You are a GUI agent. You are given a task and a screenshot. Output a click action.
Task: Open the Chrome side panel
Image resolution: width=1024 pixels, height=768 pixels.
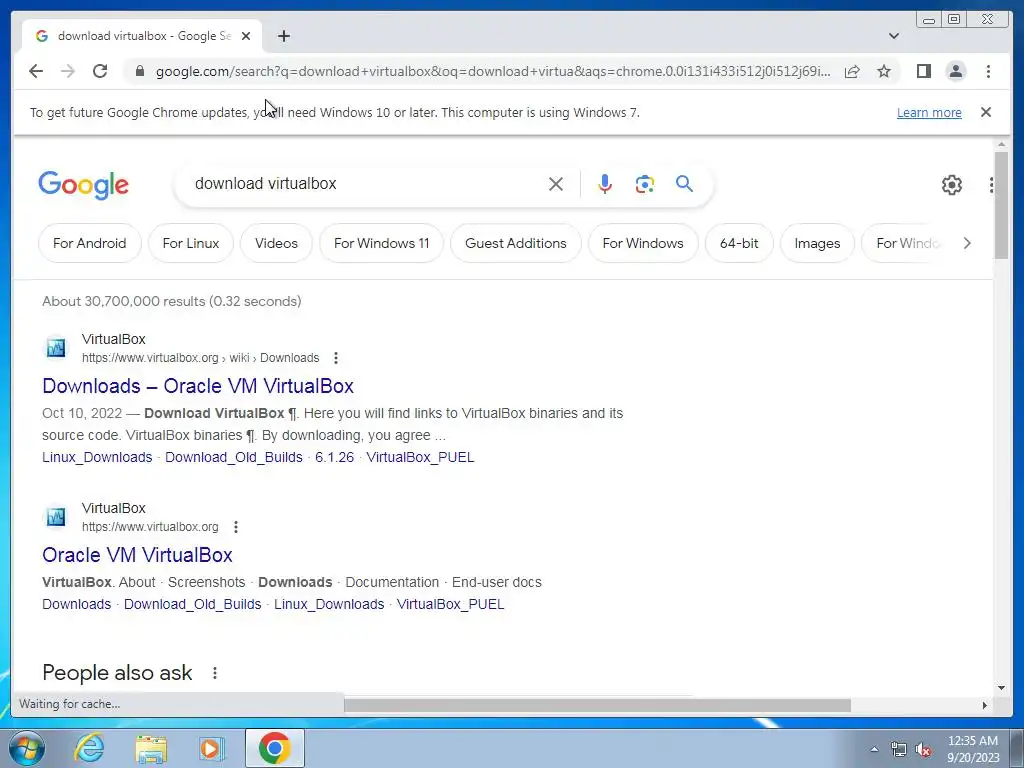click(923, 71)
